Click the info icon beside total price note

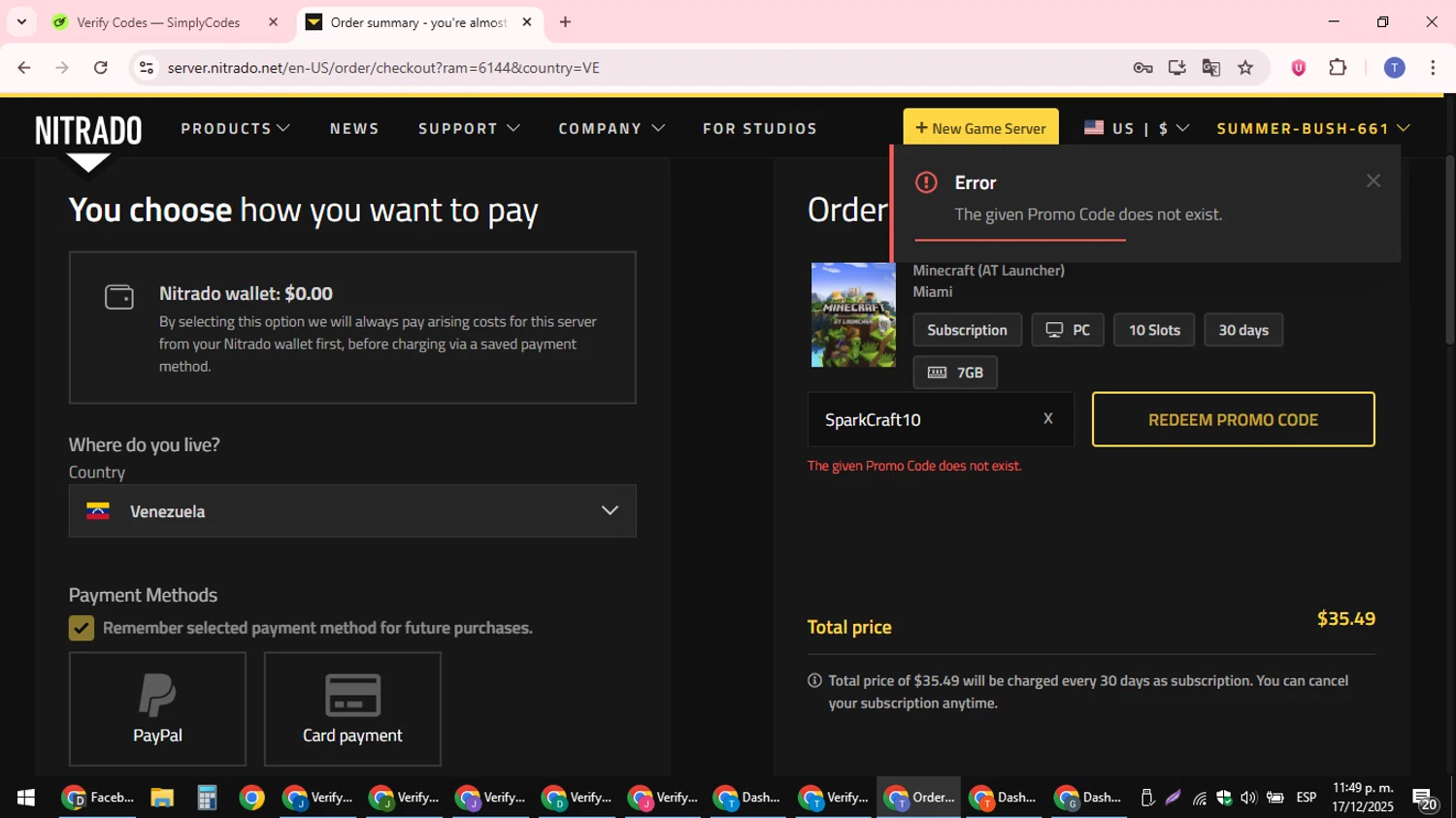814,680
